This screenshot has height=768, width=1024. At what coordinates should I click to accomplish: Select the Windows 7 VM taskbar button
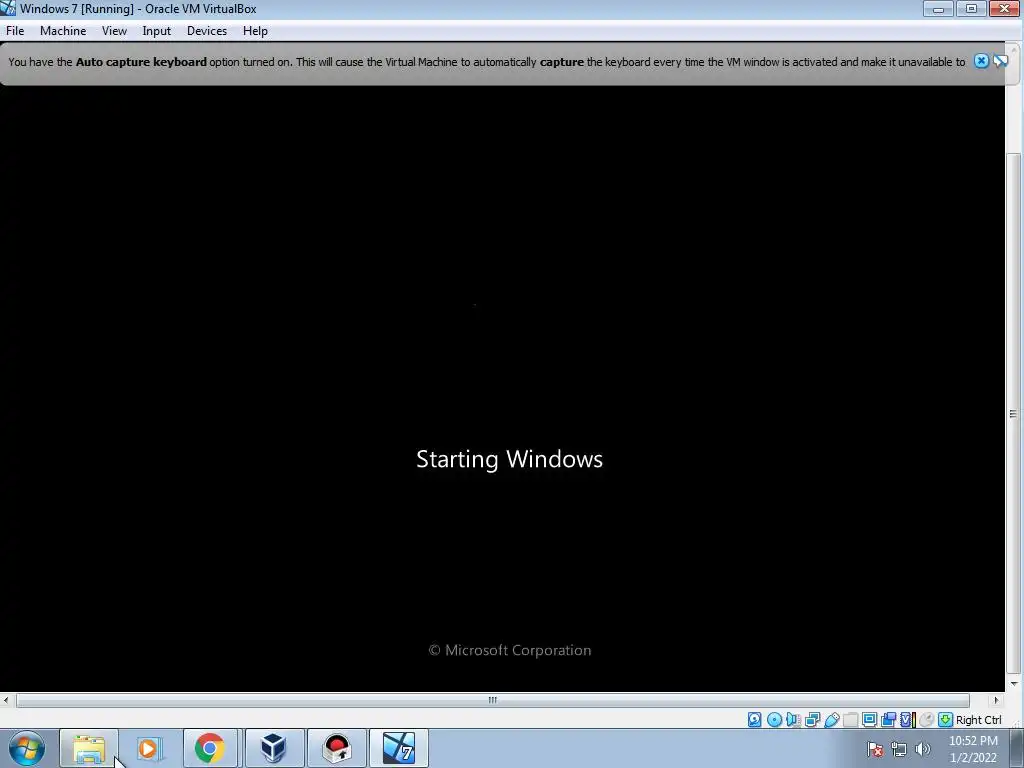tap(399, 748)
